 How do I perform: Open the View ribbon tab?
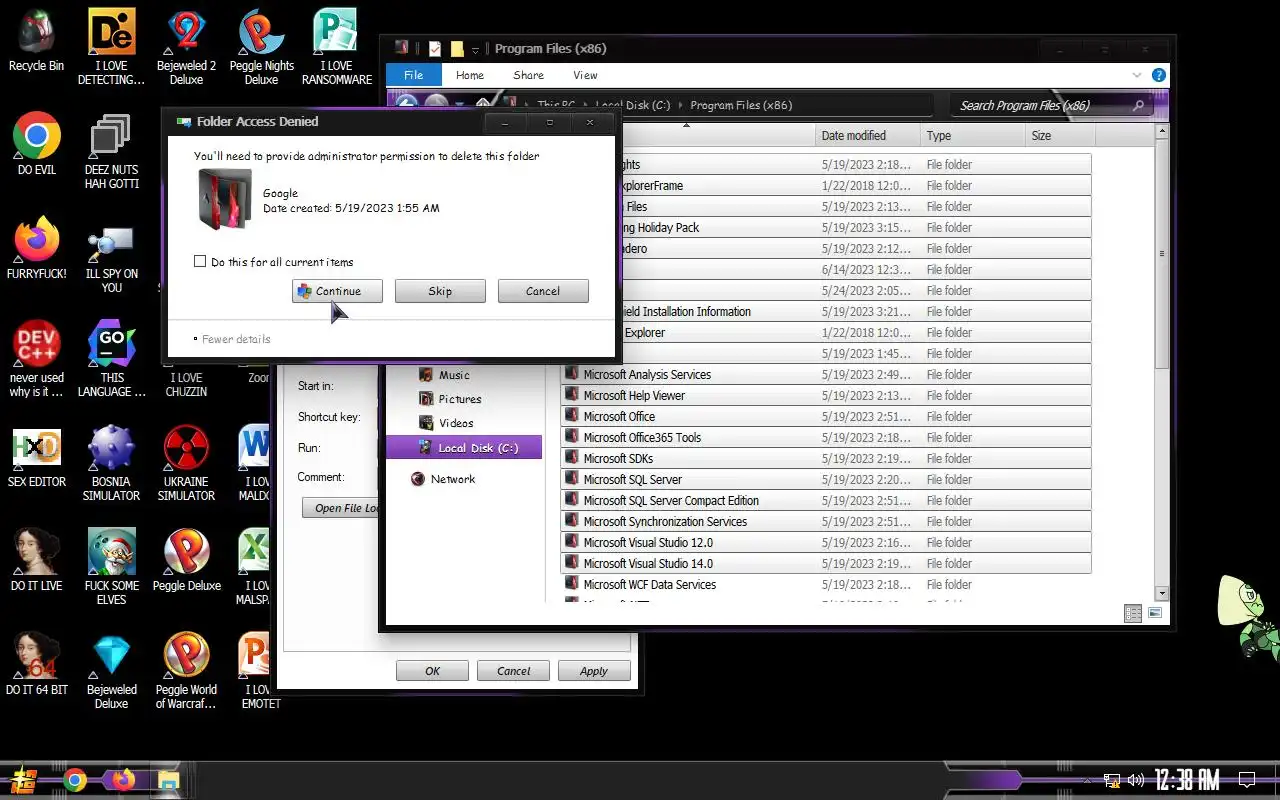tap(586, 75)
